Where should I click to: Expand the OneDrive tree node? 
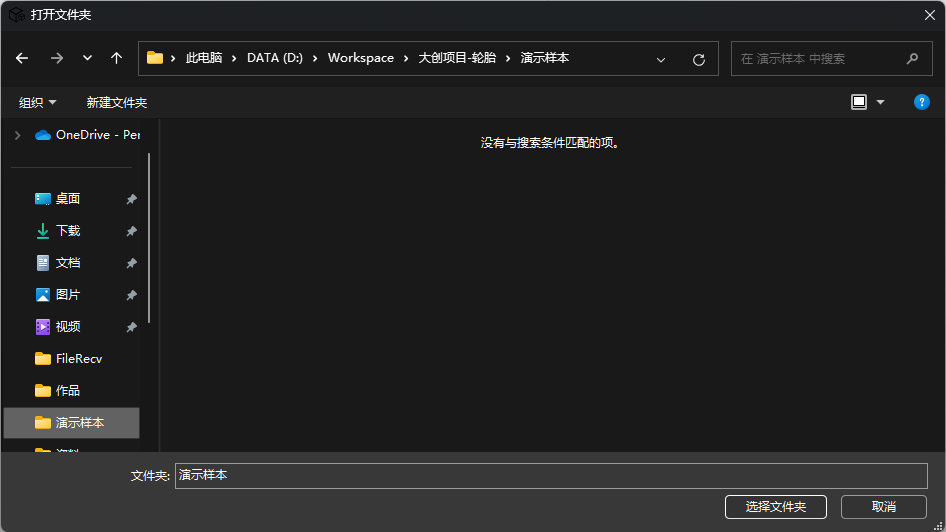click(x=17, y=135)
